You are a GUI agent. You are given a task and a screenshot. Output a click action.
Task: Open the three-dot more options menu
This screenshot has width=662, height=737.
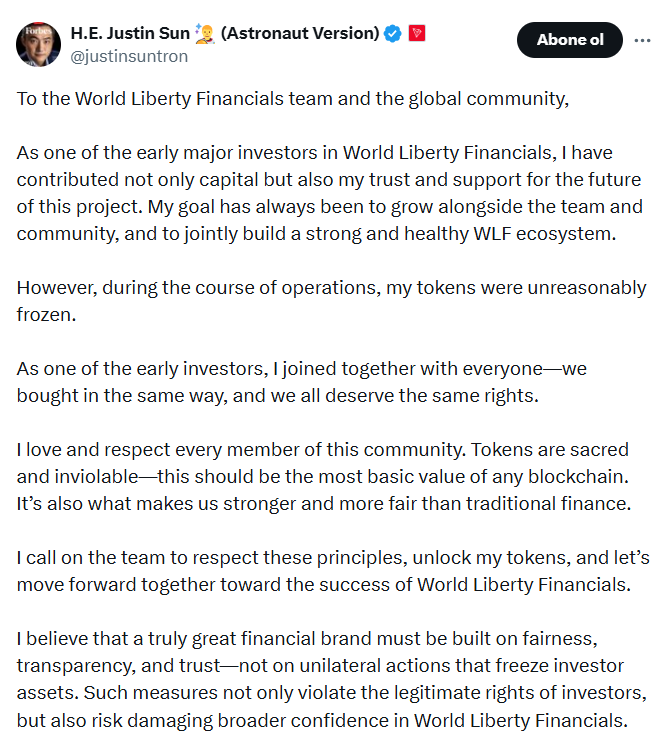pos(640,41)
